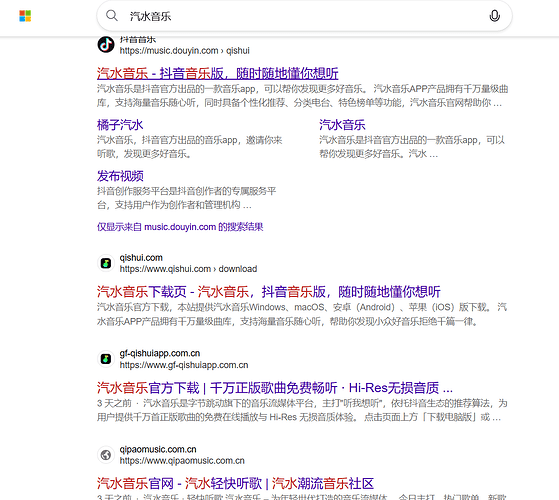Click the https://www.gf-qishuiapp.com.cn URL text
Image resolution: width=559 pixels, height=500 pixels.
pos(184,365)
